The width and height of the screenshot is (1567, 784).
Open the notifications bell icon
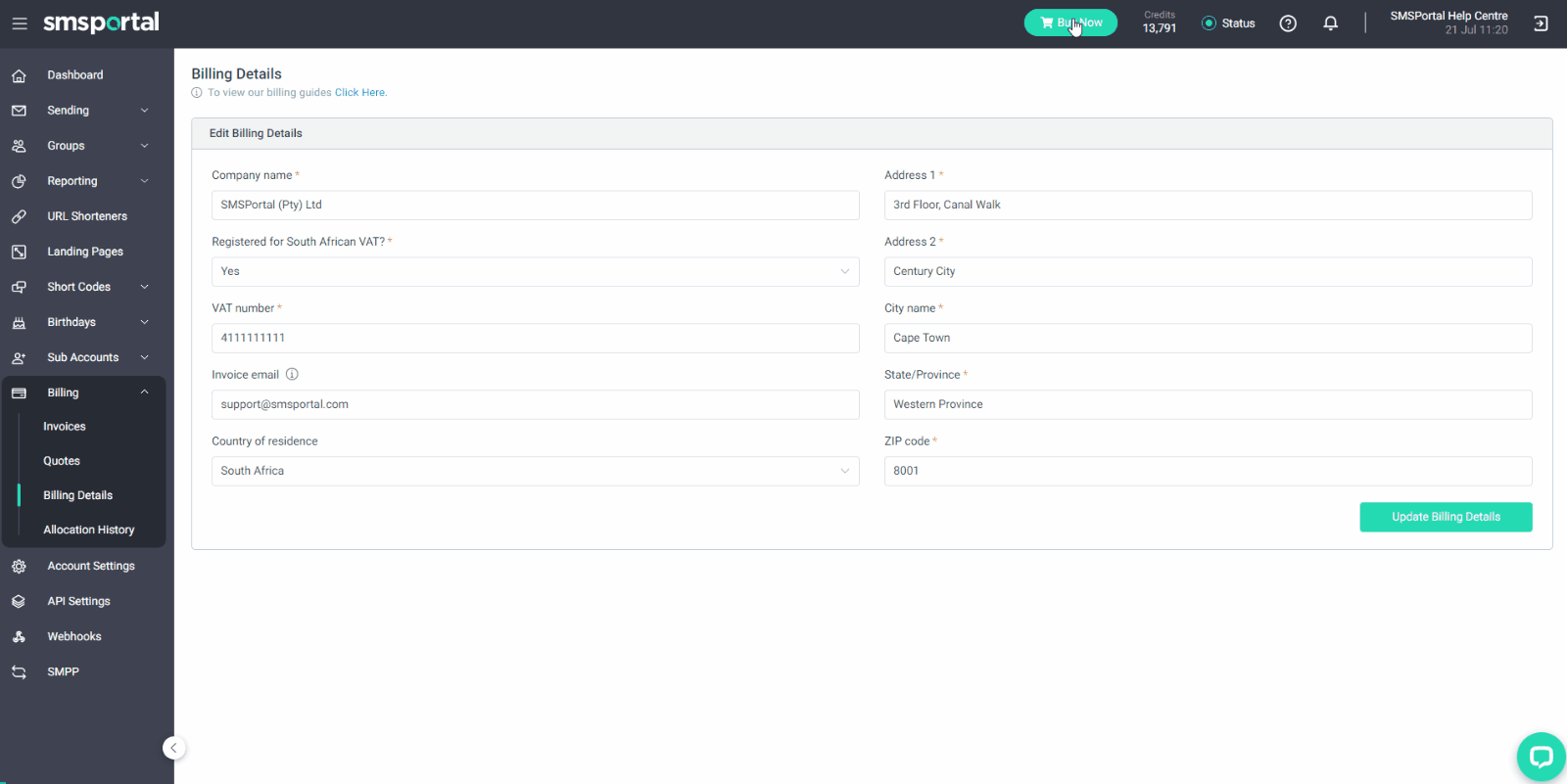click(x=1330, y=23)
